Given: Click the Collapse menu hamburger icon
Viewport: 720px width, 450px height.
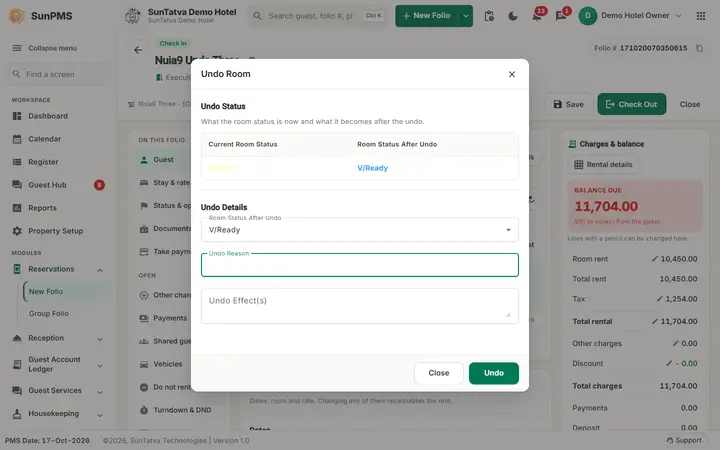Looking at the screenshot, I should click(17, 48).
